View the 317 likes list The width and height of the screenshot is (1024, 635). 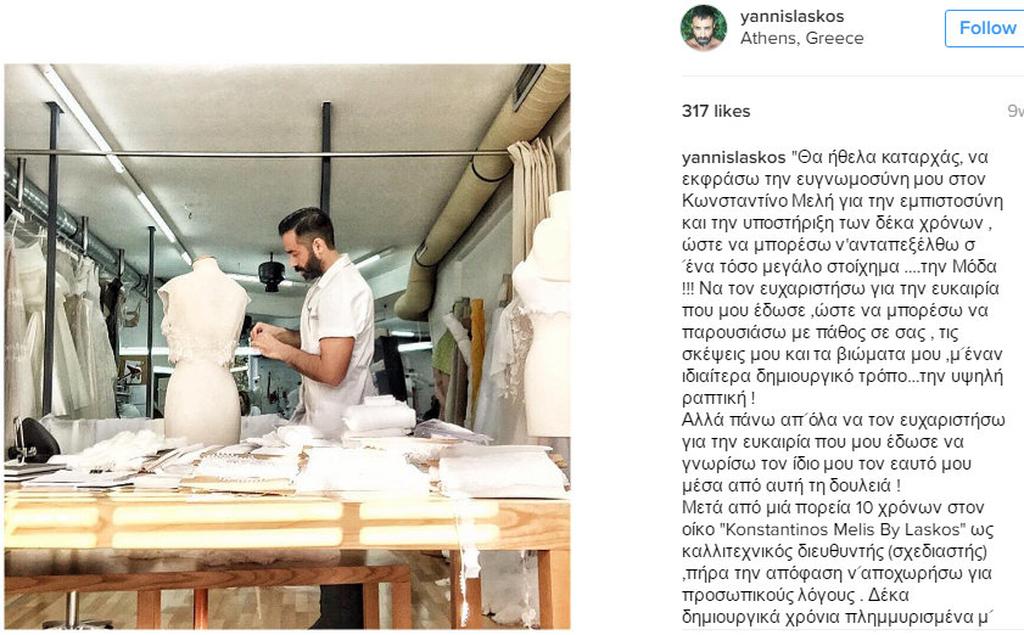(716, 111)
